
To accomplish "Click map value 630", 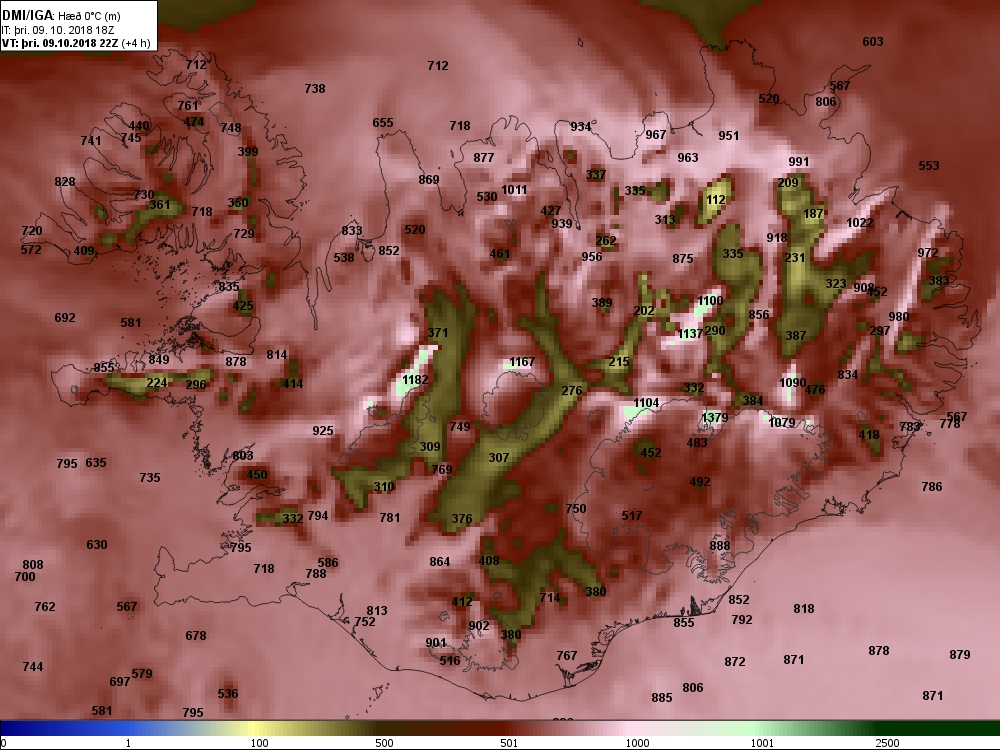I will tap(97, 545).
